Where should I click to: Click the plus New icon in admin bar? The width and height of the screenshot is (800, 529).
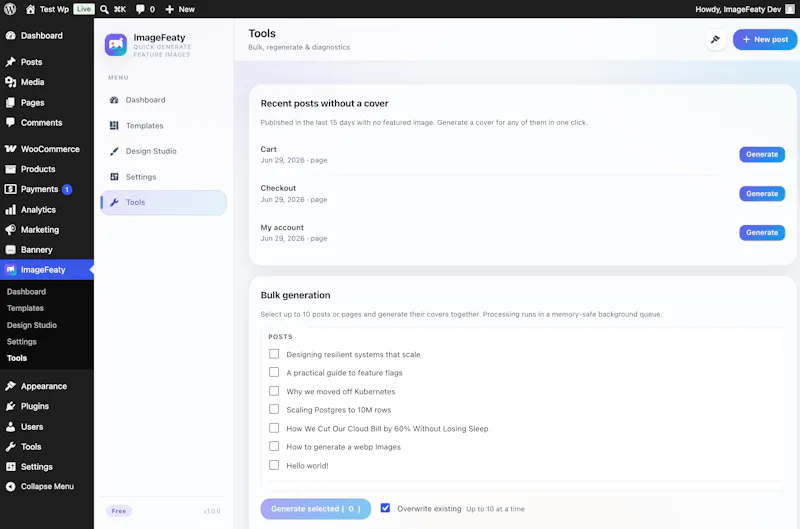click(x=170, y=9)
